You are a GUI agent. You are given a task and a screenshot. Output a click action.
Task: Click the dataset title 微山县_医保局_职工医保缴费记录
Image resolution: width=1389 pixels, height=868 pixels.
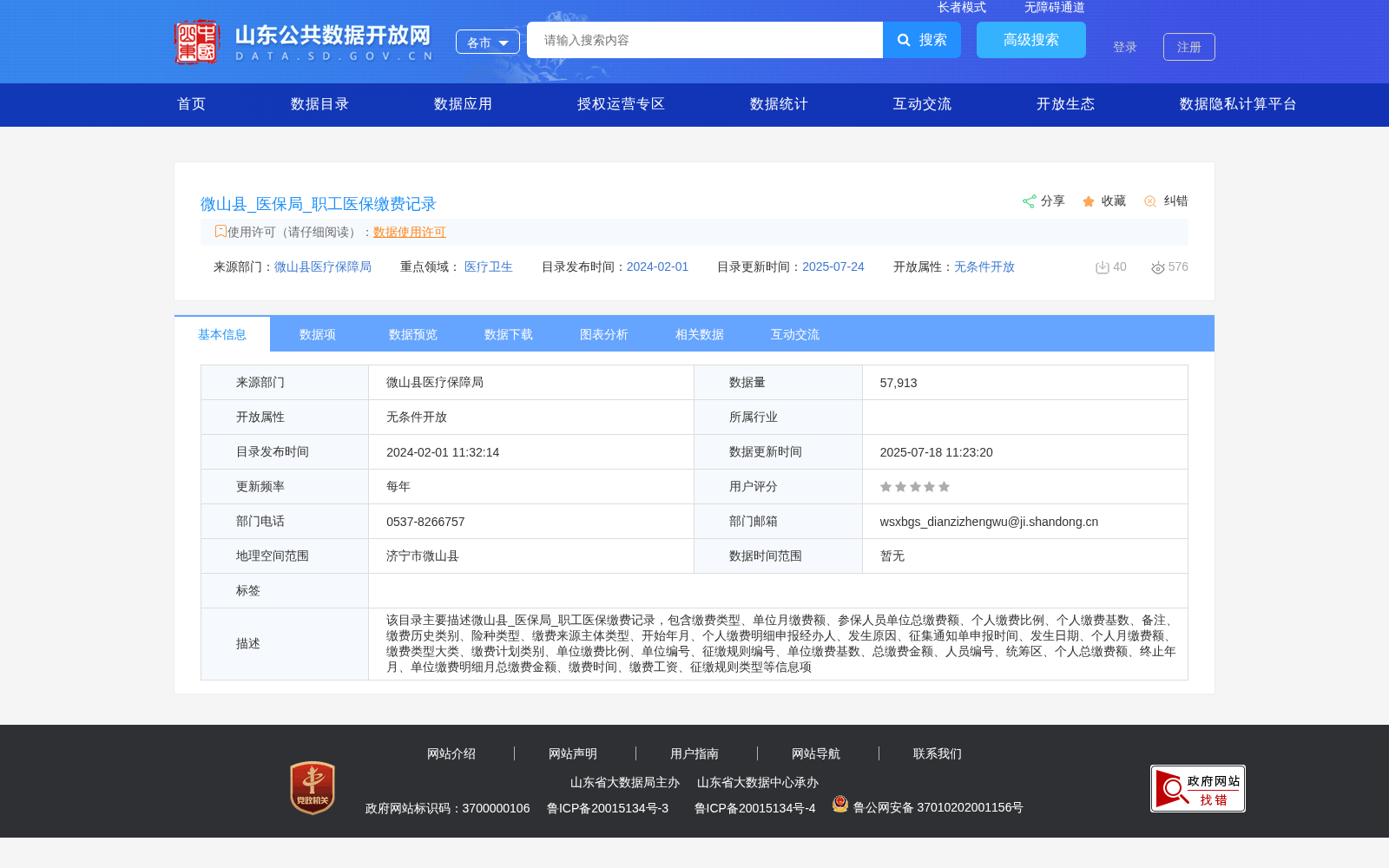point(319,204)
